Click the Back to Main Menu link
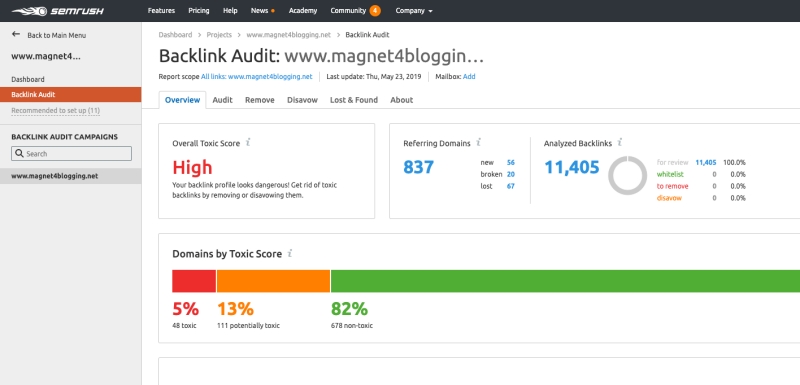The height and width of the screenshot is (385, 800). coord(57,35)
